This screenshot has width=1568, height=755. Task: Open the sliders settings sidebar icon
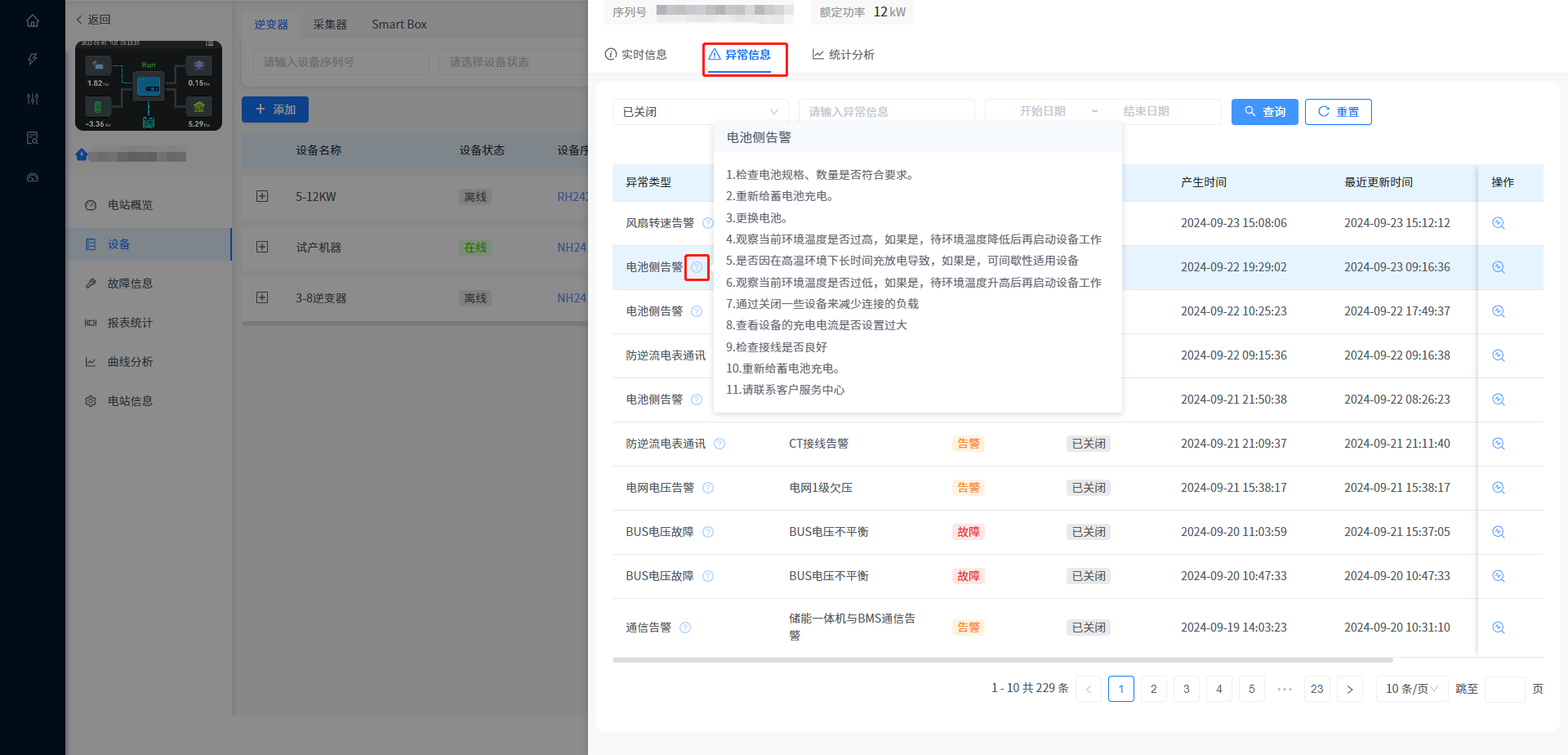(33, 99)
